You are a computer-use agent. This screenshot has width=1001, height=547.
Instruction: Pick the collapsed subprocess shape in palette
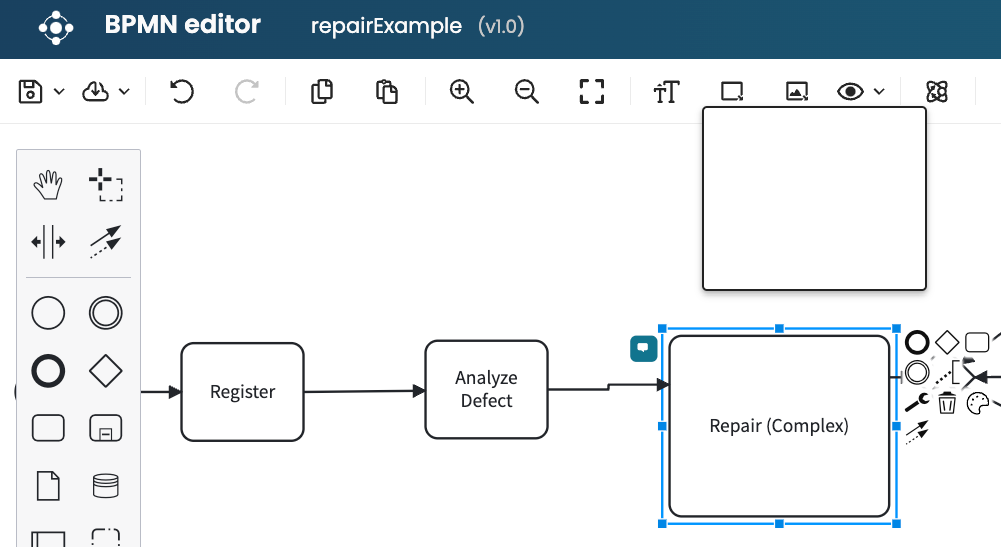point(105,428)
